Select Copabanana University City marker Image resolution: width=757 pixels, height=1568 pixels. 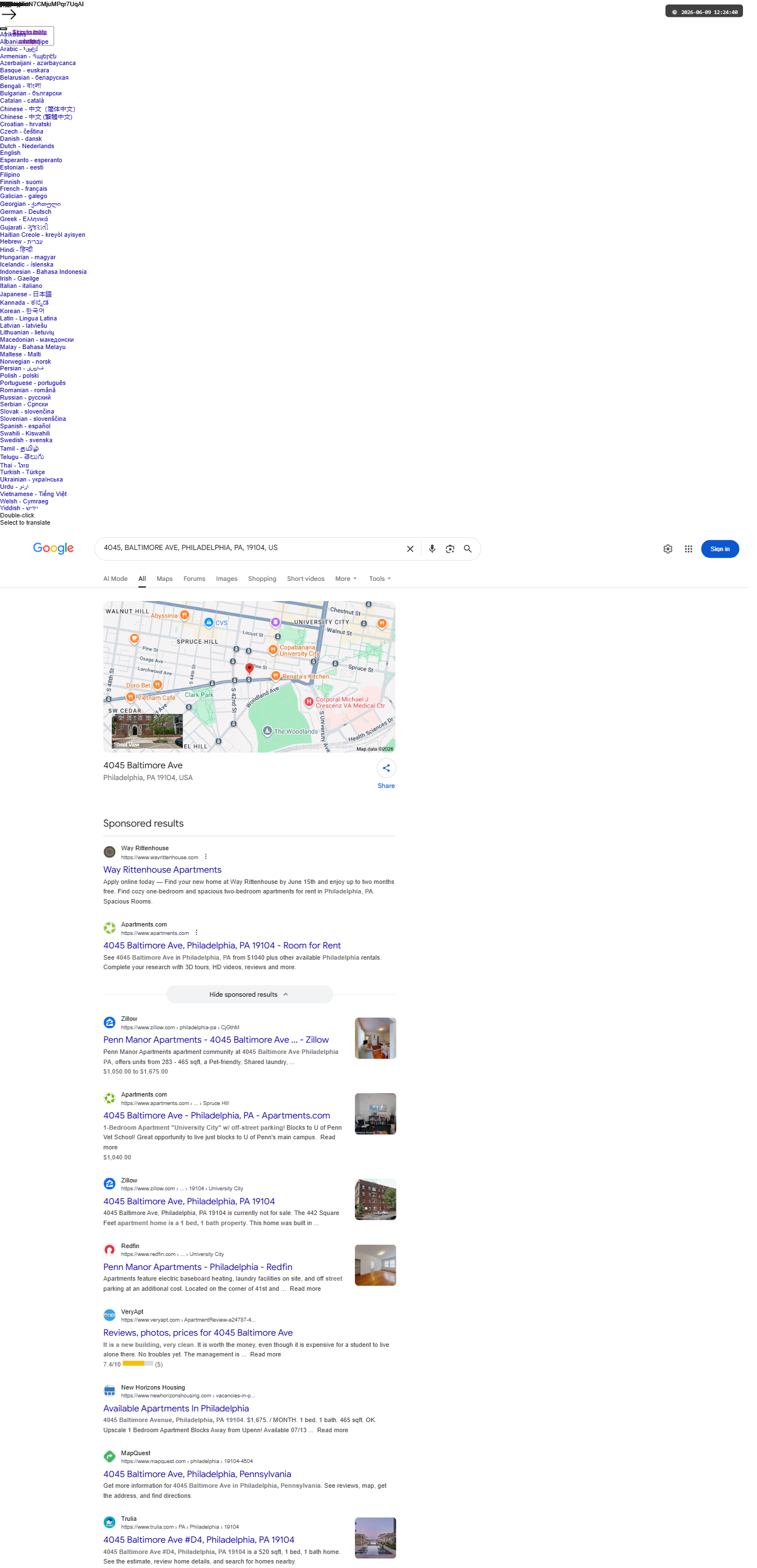click(x=273, y=649)
